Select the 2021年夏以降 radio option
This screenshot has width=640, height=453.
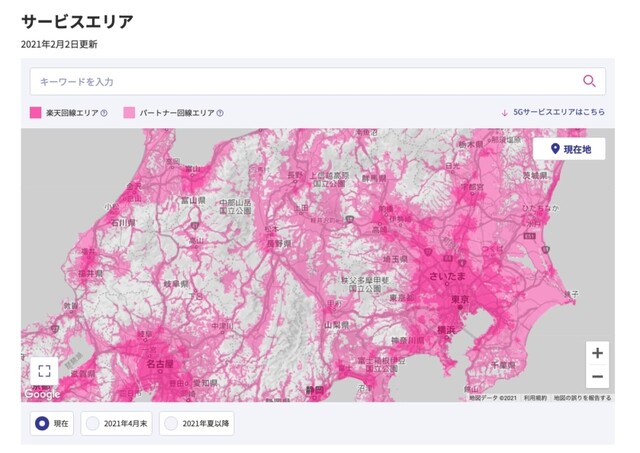(x=196, y=423)
